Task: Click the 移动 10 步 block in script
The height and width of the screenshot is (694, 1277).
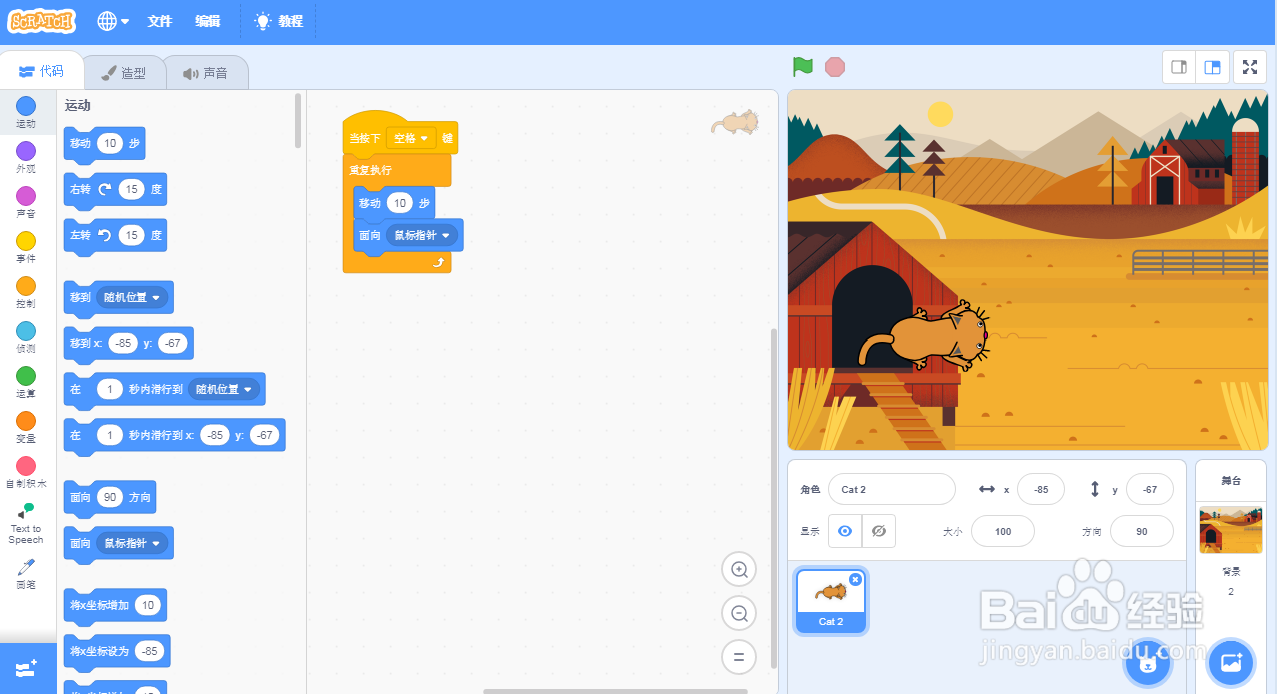Action: point(371,203)
